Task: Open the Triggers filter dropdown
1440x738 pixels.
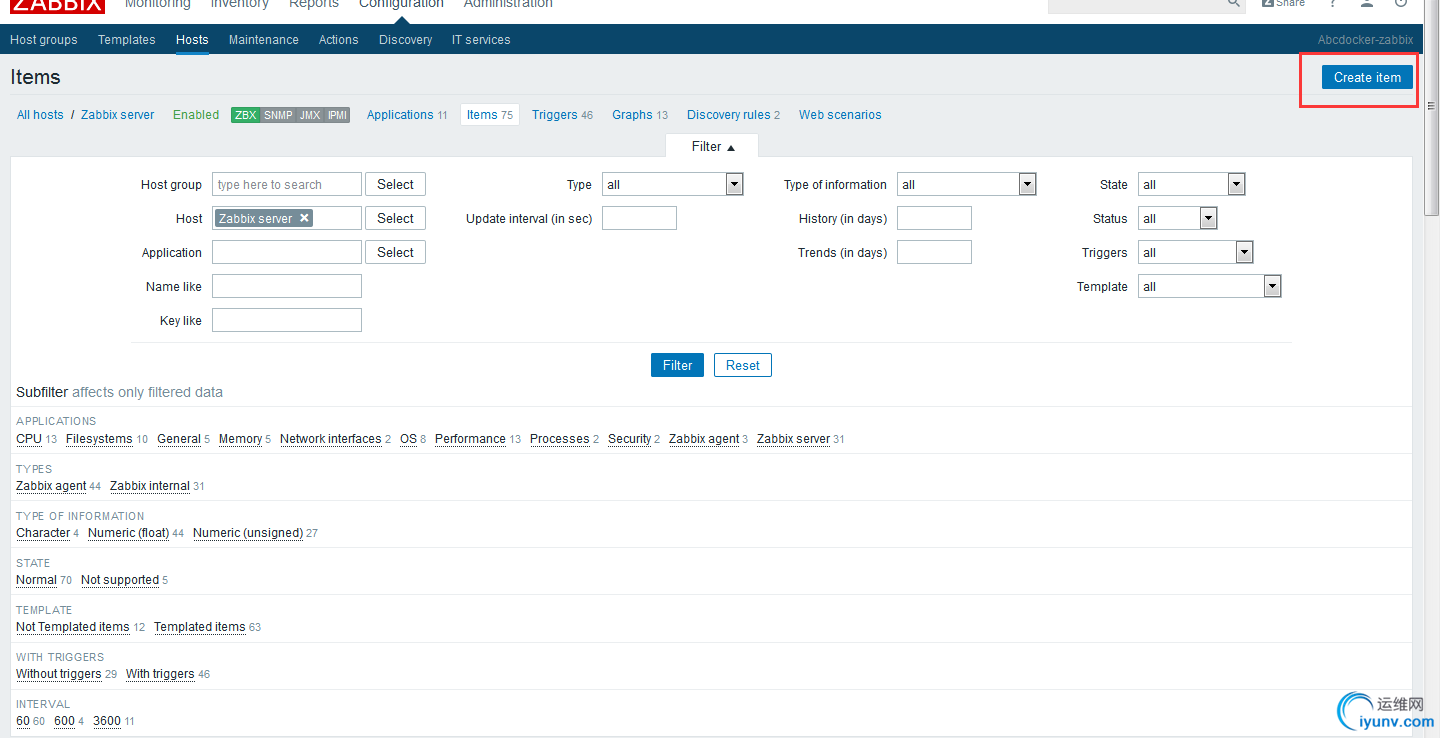Action: [x=1195, y=252]
